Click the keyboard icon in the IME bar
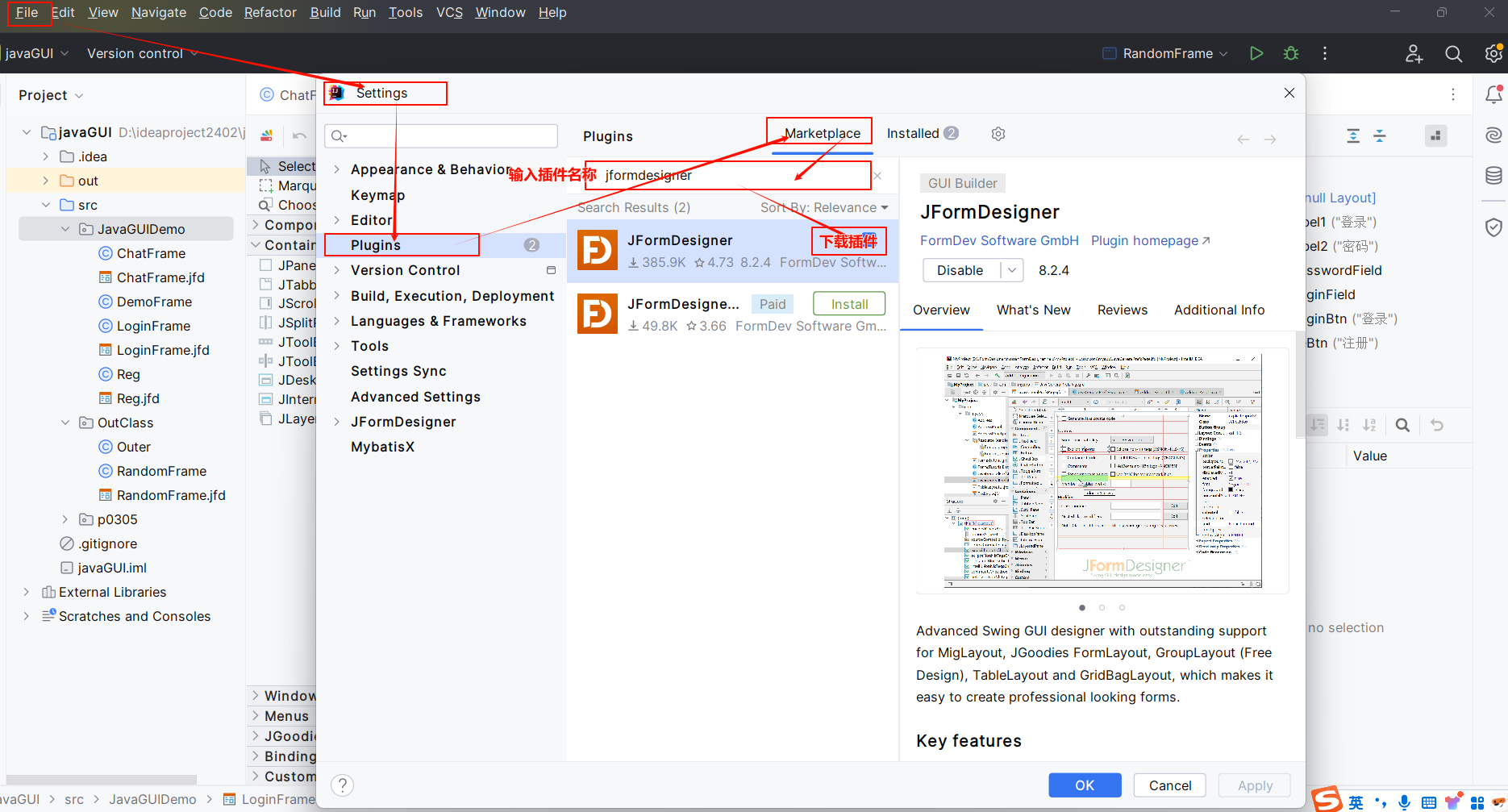Image resolution: width=1508 pixels, height=812 pixels. coord(1429,802)
